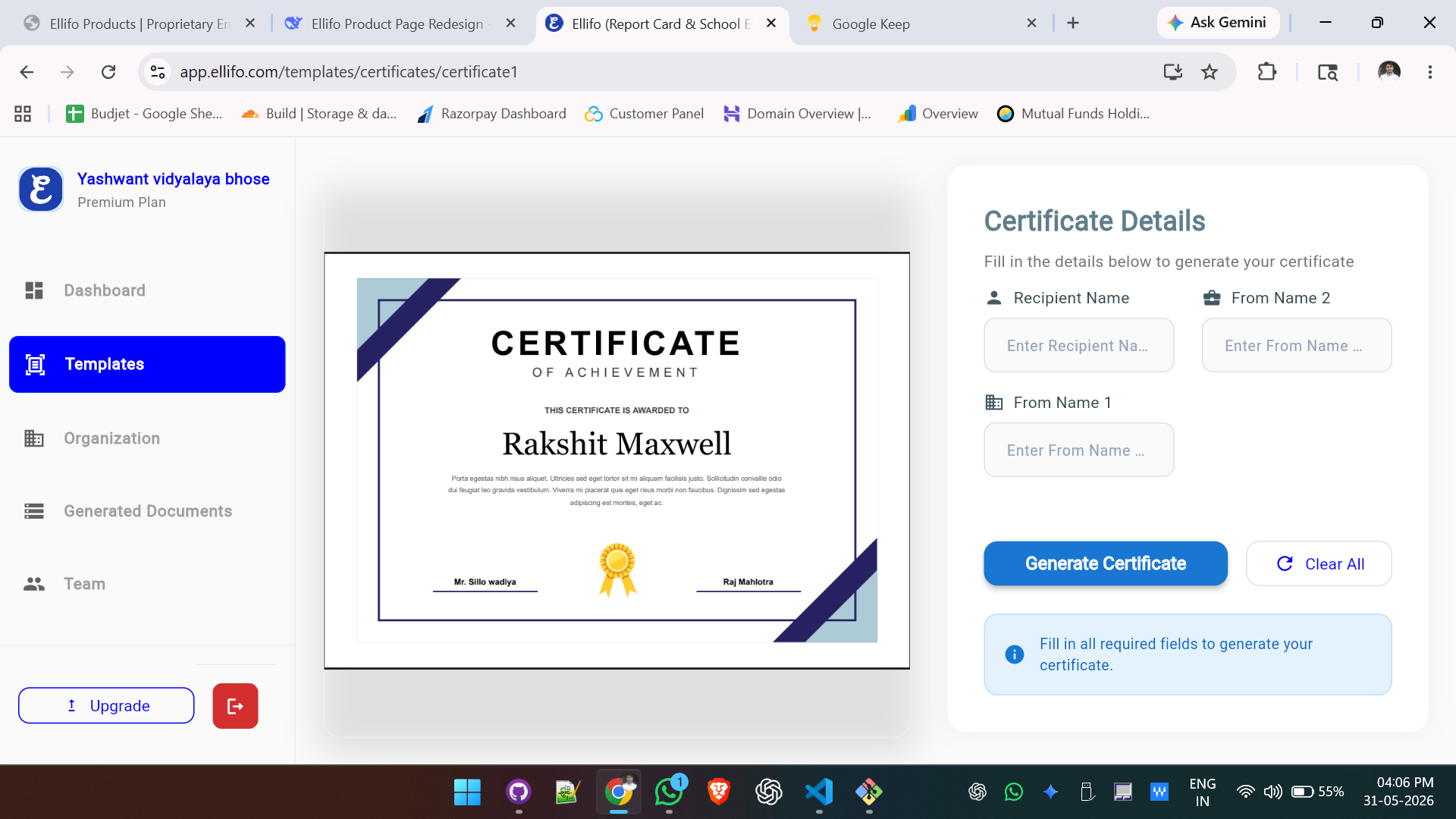
Task: Open the Extensions puzzle icon
Action: (x=1266, y=72)
